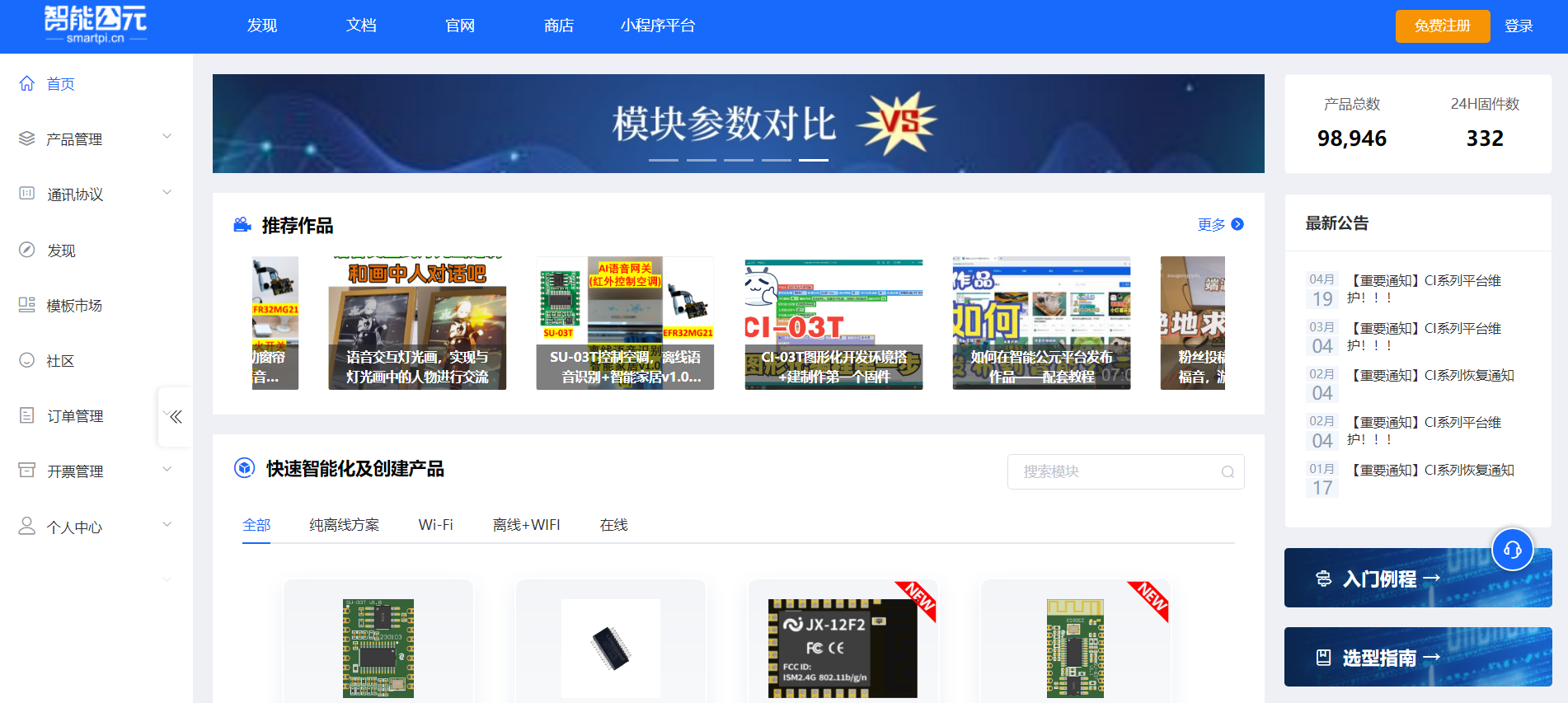Open 小程序平台 in the top navigation

click(x=658, y=26)
